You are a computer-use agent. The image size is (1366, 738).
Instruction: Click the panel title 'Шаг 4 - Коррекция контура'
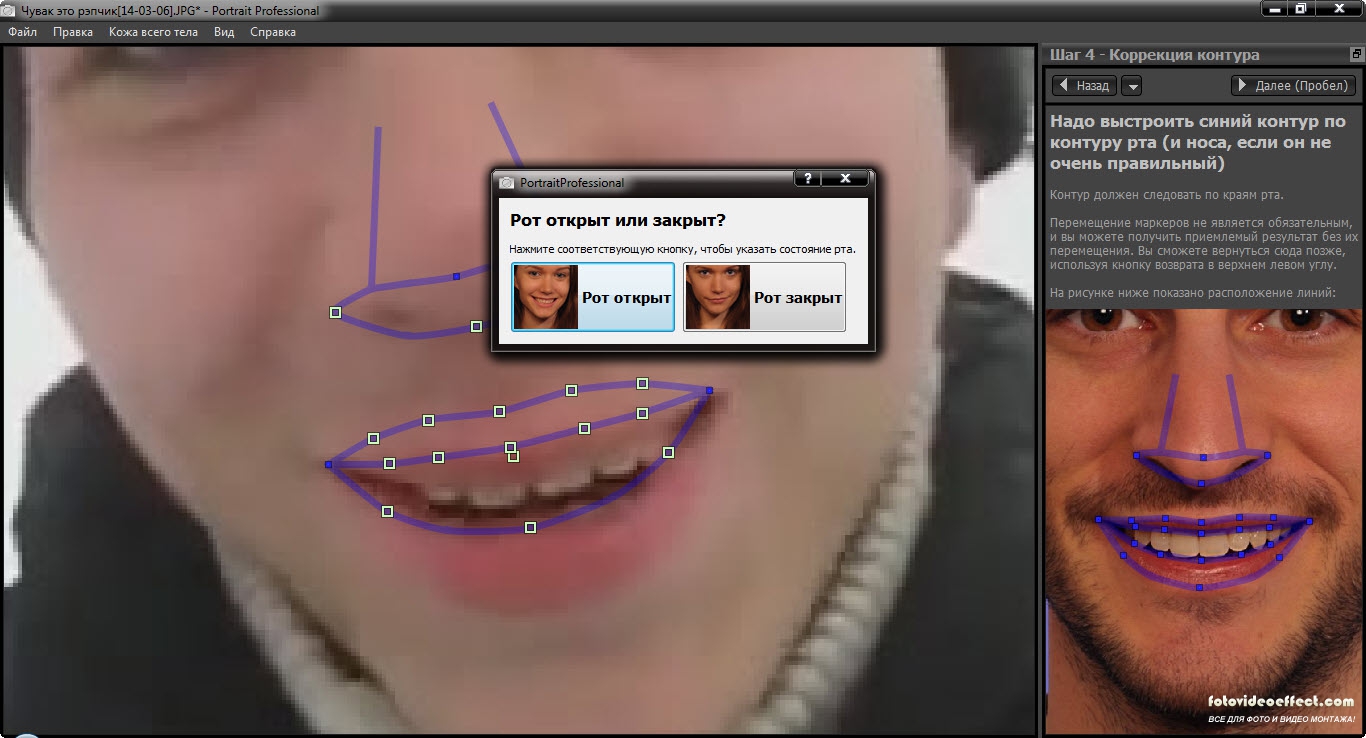pos(1154,55)
